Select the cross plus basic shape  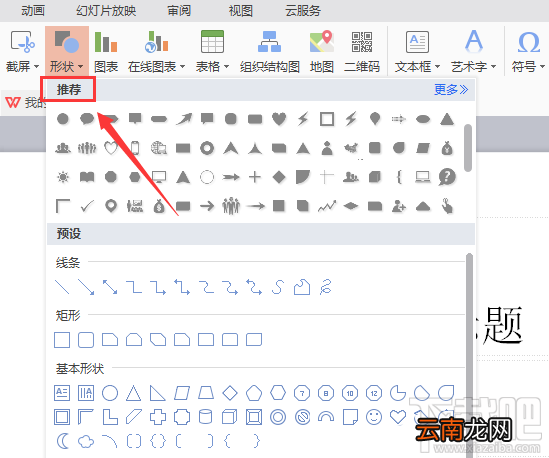click(x=158, y=417)
